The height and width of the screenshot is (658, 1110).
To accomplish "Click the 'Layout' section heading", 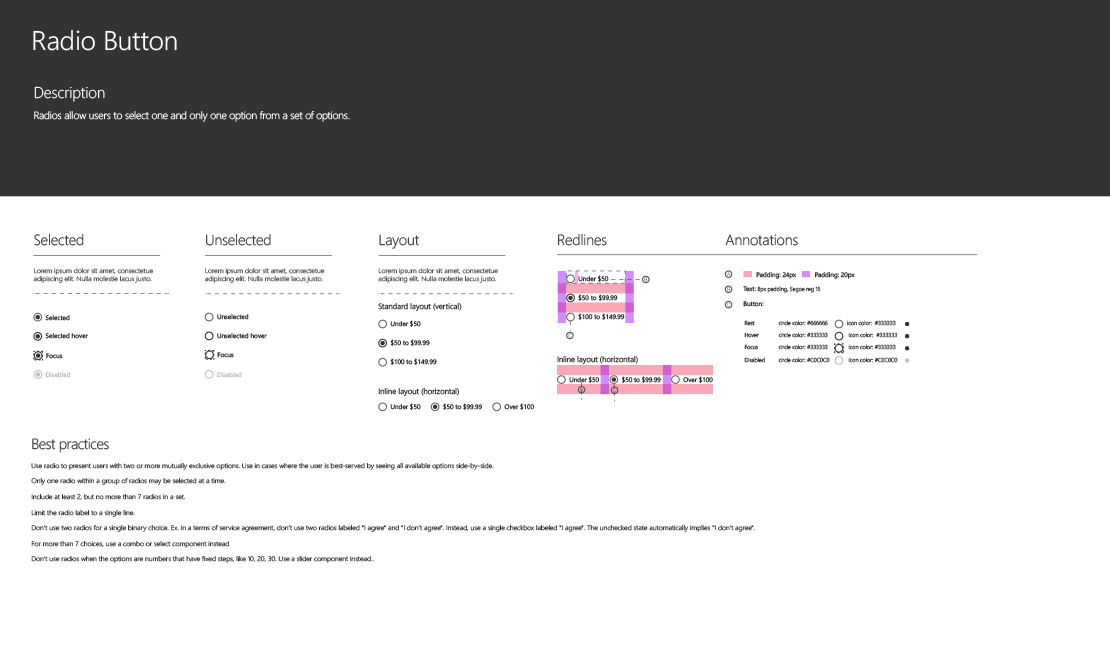I will coord(399,240).
